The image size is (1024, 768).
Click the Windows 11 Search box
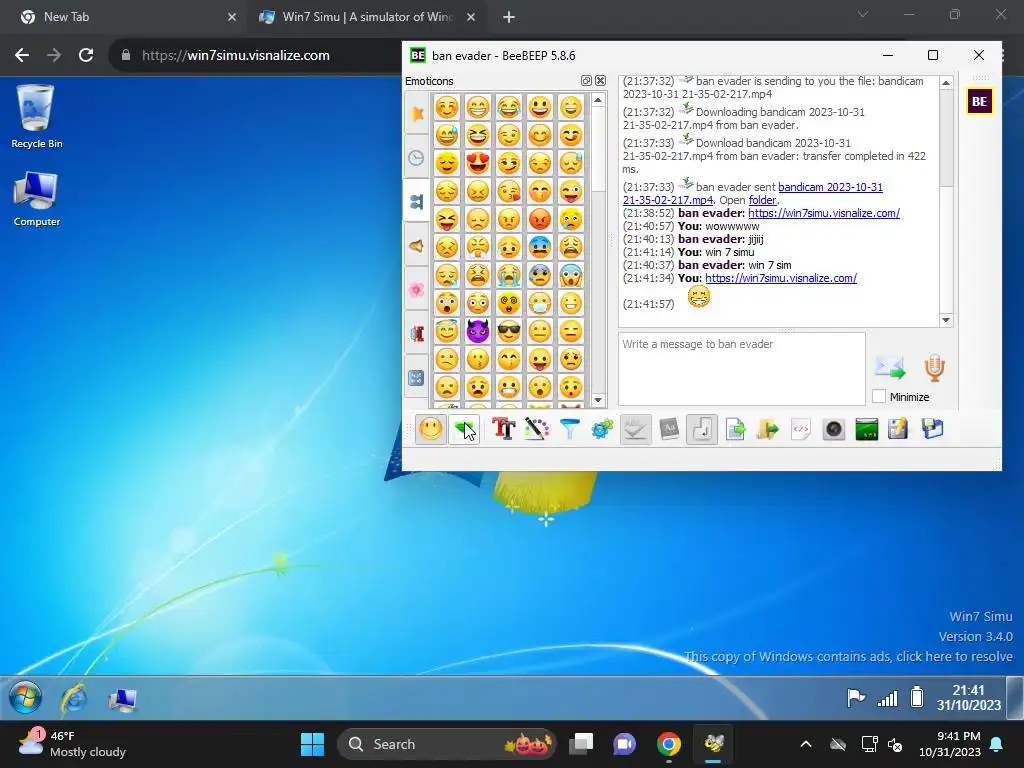(447, 744)
